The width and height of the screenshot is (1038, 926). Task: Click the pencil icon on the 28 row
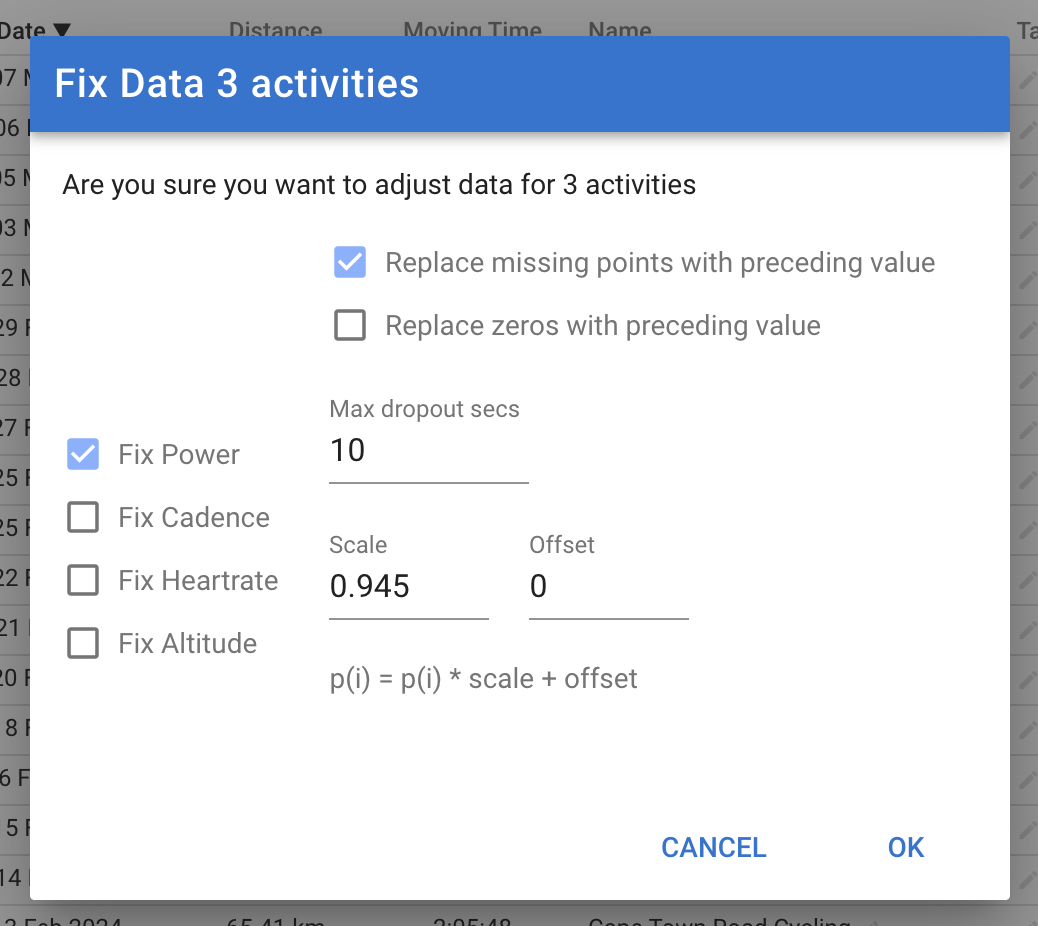pyautogui.click(x=1027, y=379)
